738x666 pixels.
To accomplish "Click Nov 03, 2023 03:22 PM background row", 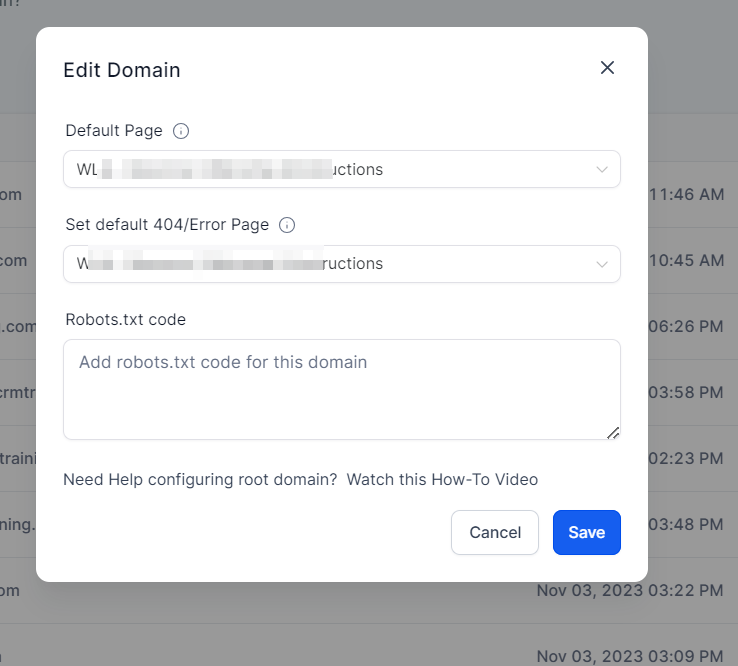I will click(x=630, y=590).
